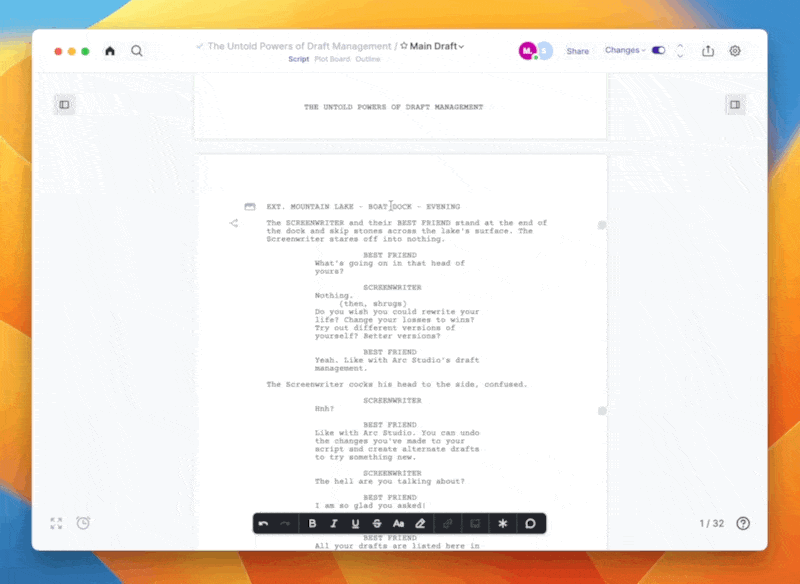
Task: Toggle the left sidebar panel
Action: click(x=64, y=104)
